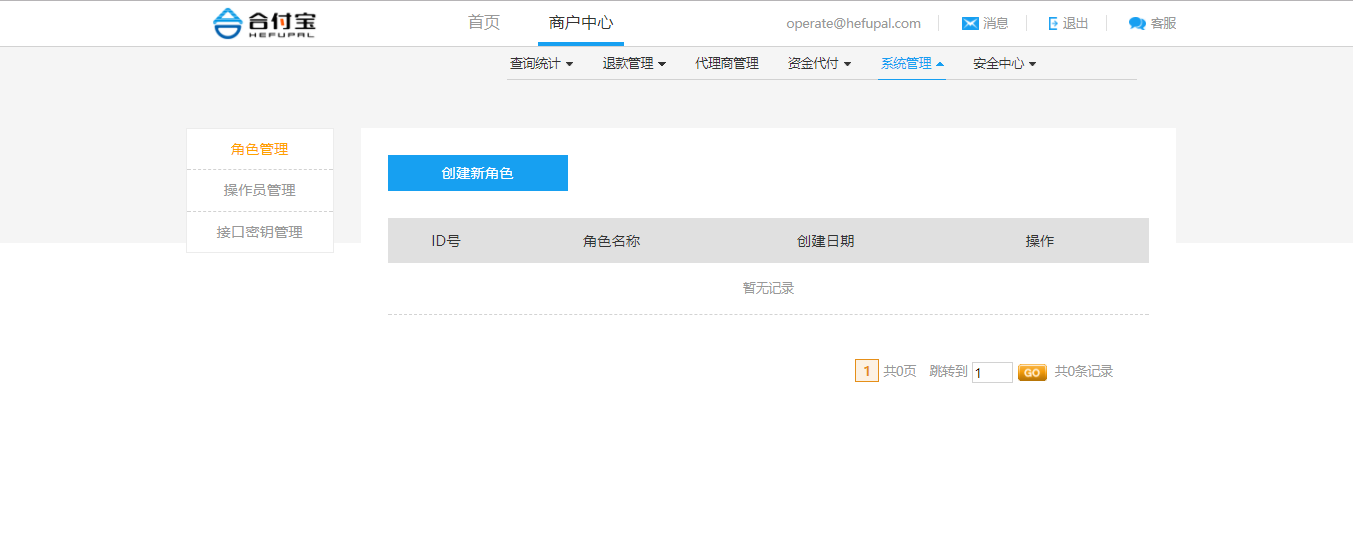Screen dimensions: 1353x545
Task: Click the 暂无记录 empty message
Action: 768,288
